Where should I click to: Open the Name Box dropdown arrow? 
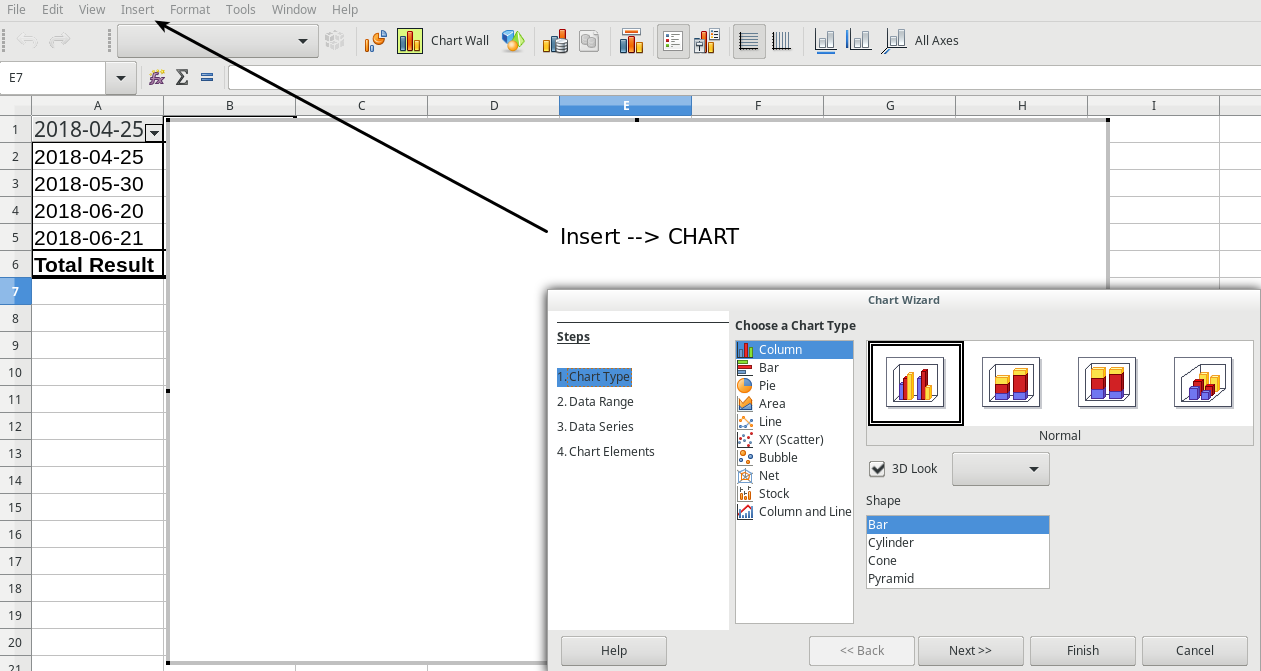[121, 77]
